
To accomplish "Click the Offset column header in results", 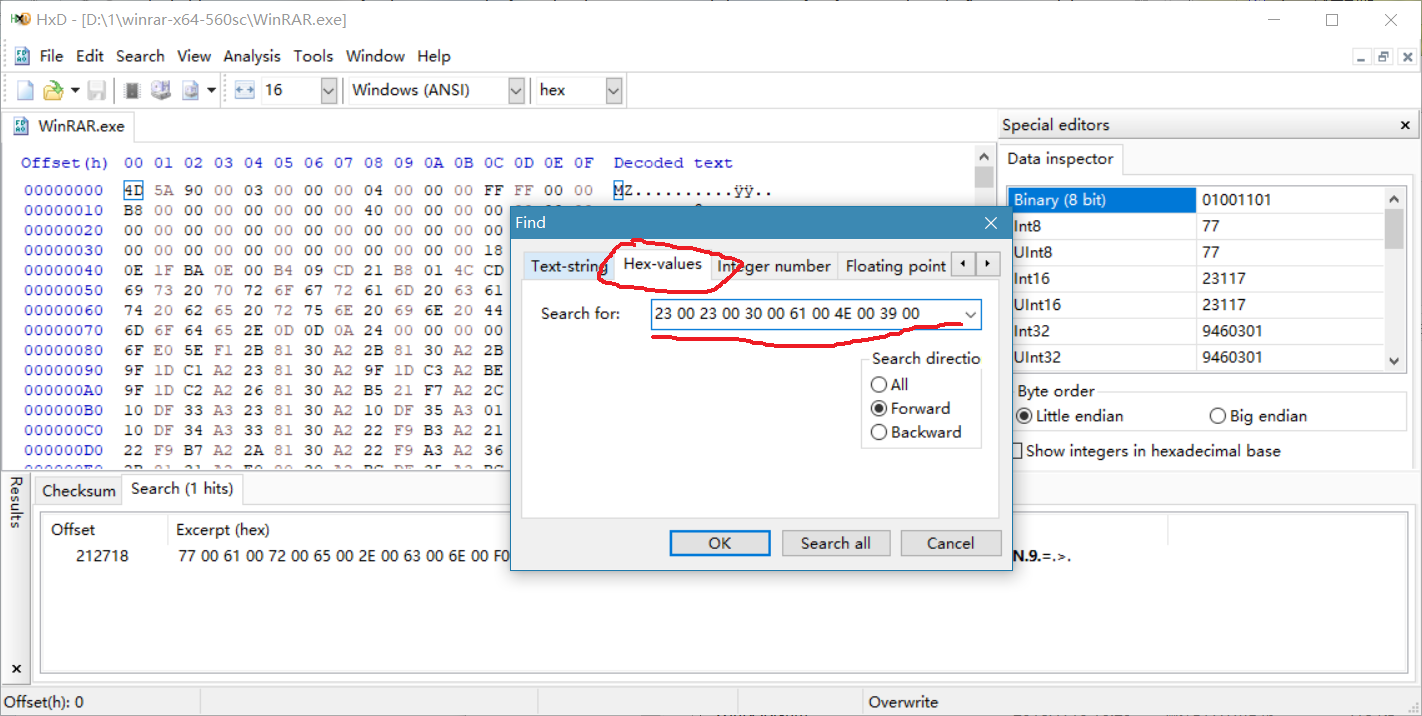I will (x=104, y=529).
